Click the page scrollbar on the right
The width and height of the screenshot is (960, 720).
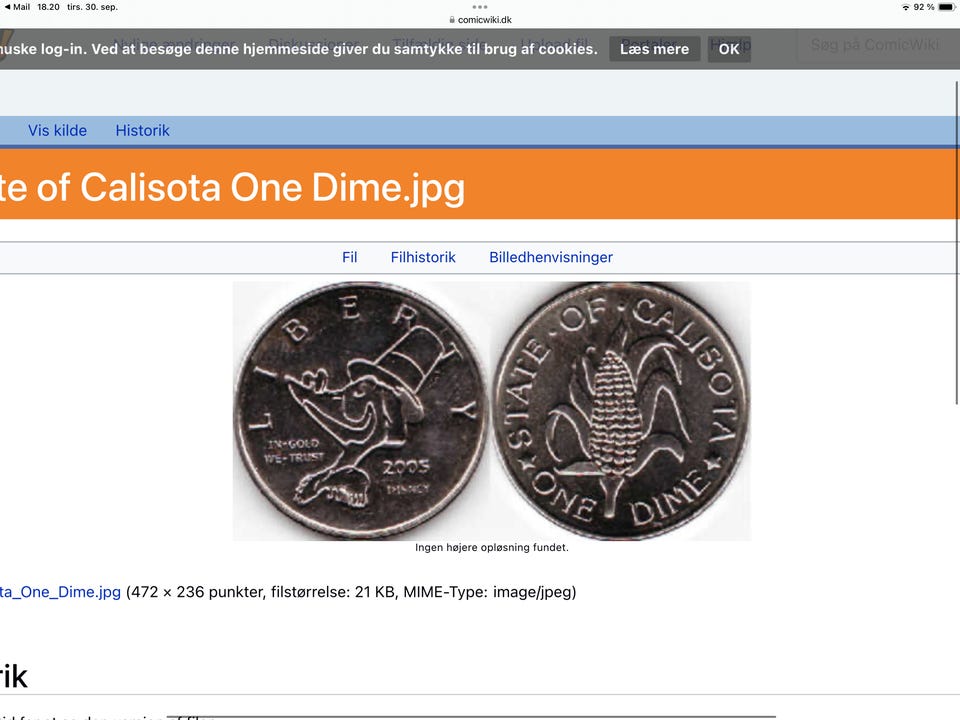tap(956, 242)
